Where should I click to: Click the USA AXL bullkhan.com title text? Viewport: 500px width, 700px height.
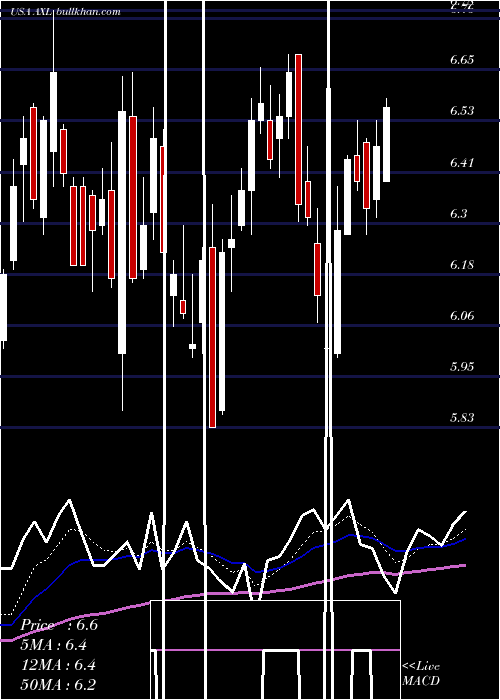click(x=66, y=12)
